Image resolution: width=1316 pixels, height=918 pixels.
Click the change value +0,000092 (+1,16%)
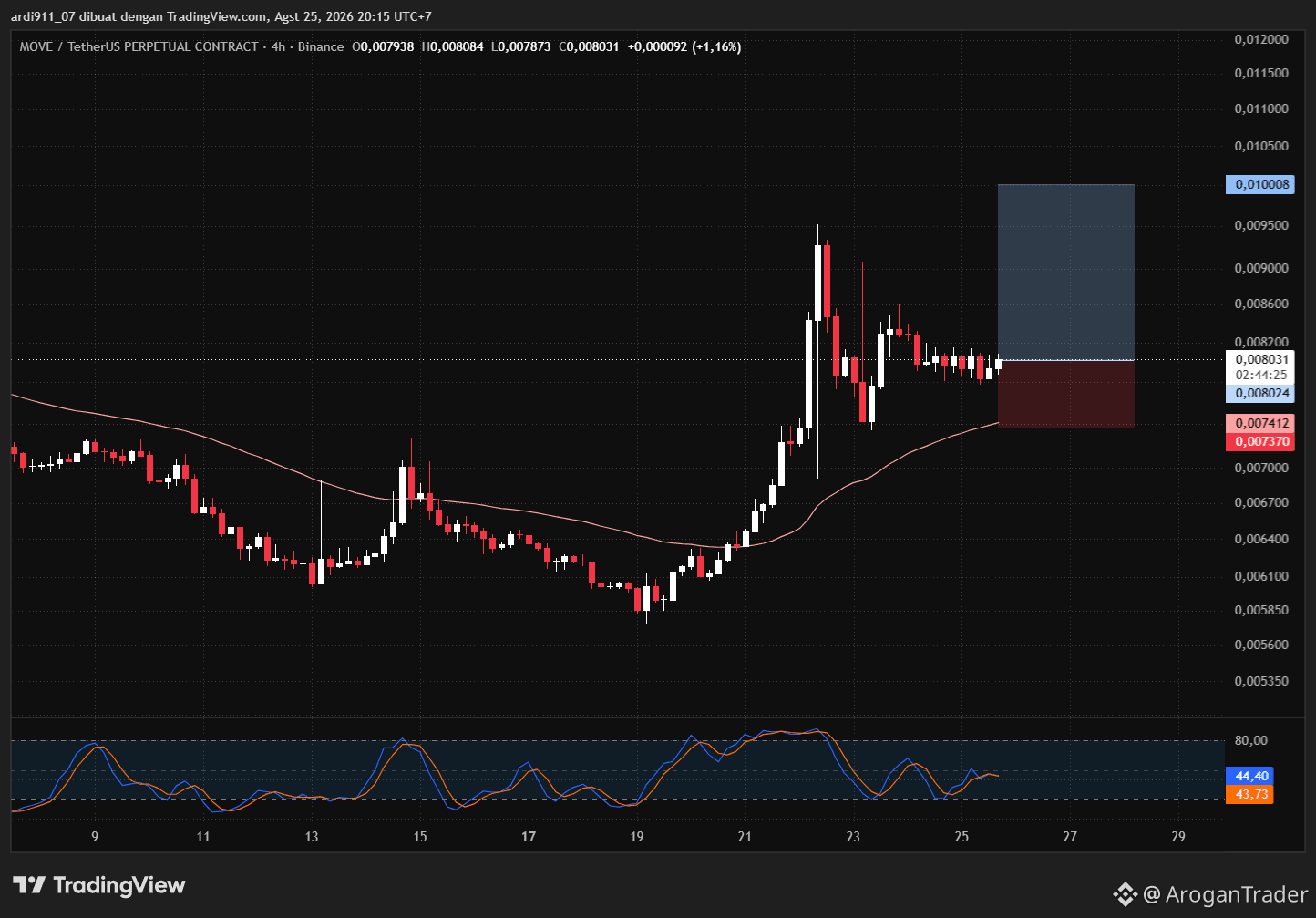(x=684, y=46)
